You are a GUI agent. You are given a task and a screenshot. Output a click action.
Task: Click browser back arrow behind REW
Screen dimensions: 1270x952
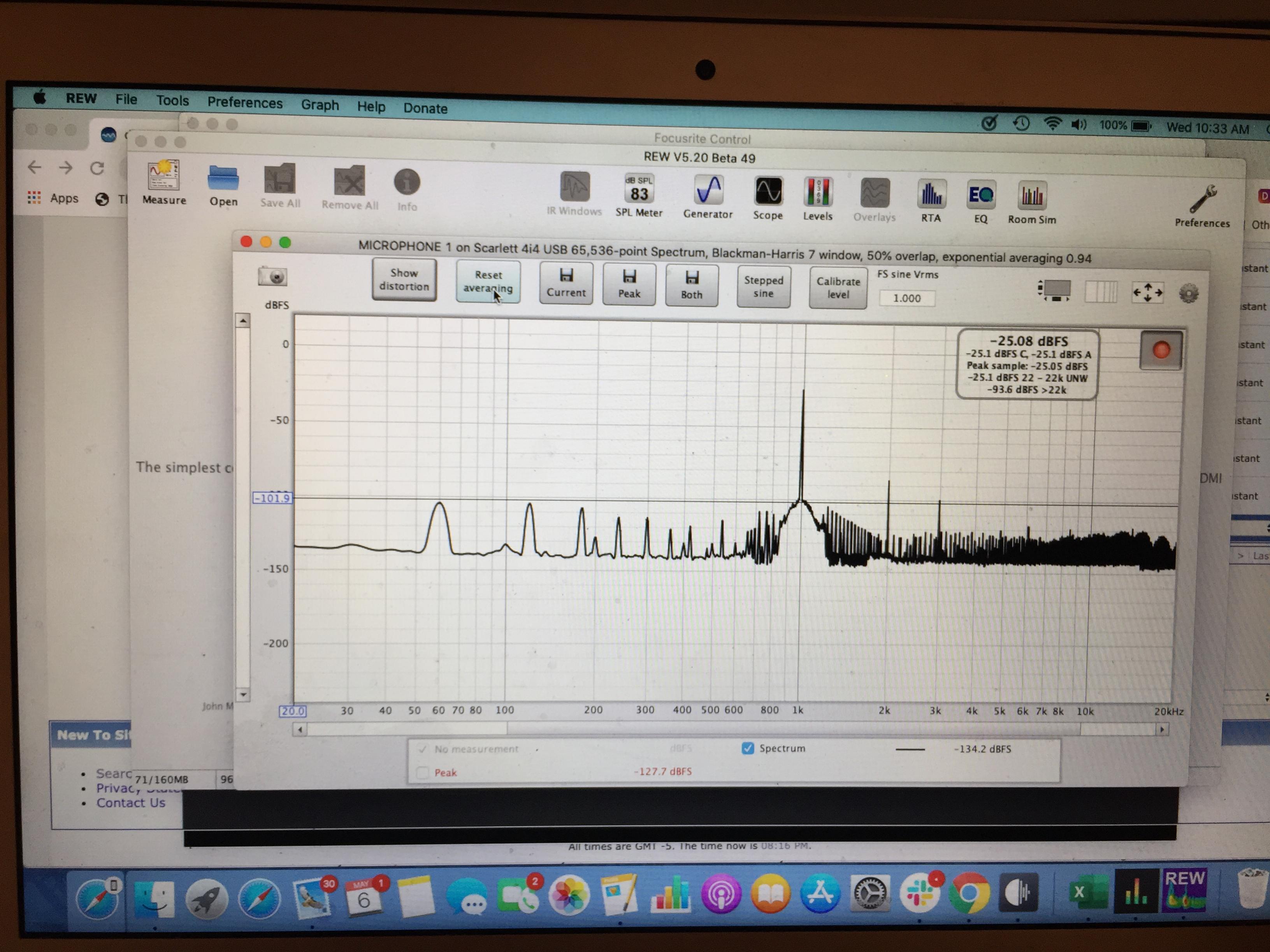35,167
